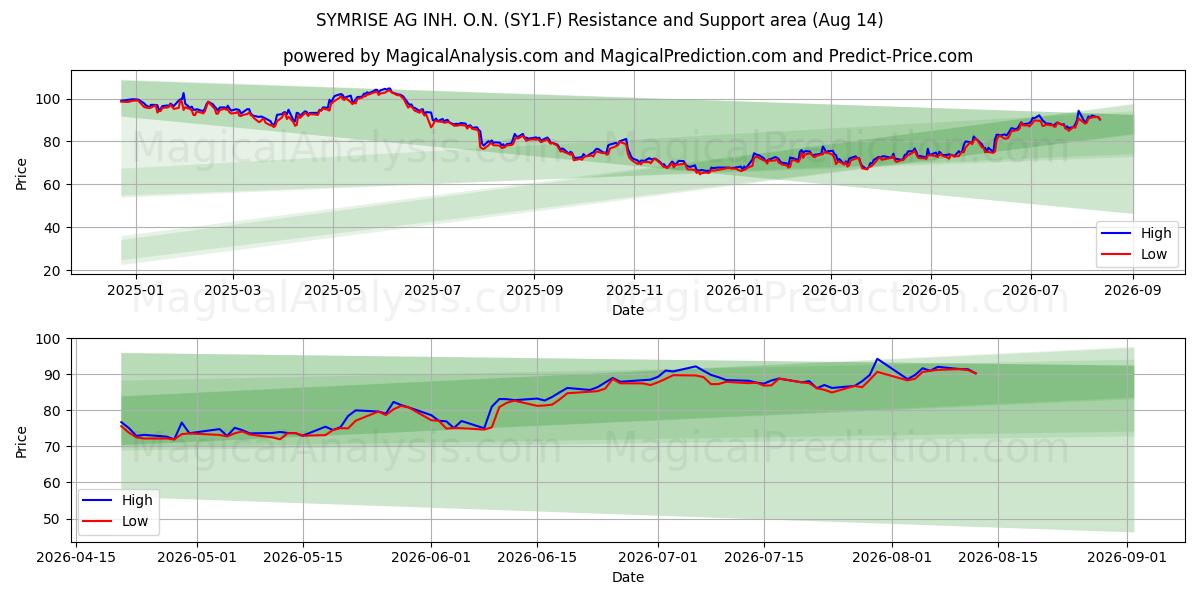This screenshot has width=1200, height=600.
Task: Click the 'Price' y-axis label of top chart
Action: (x=22, y=174)
